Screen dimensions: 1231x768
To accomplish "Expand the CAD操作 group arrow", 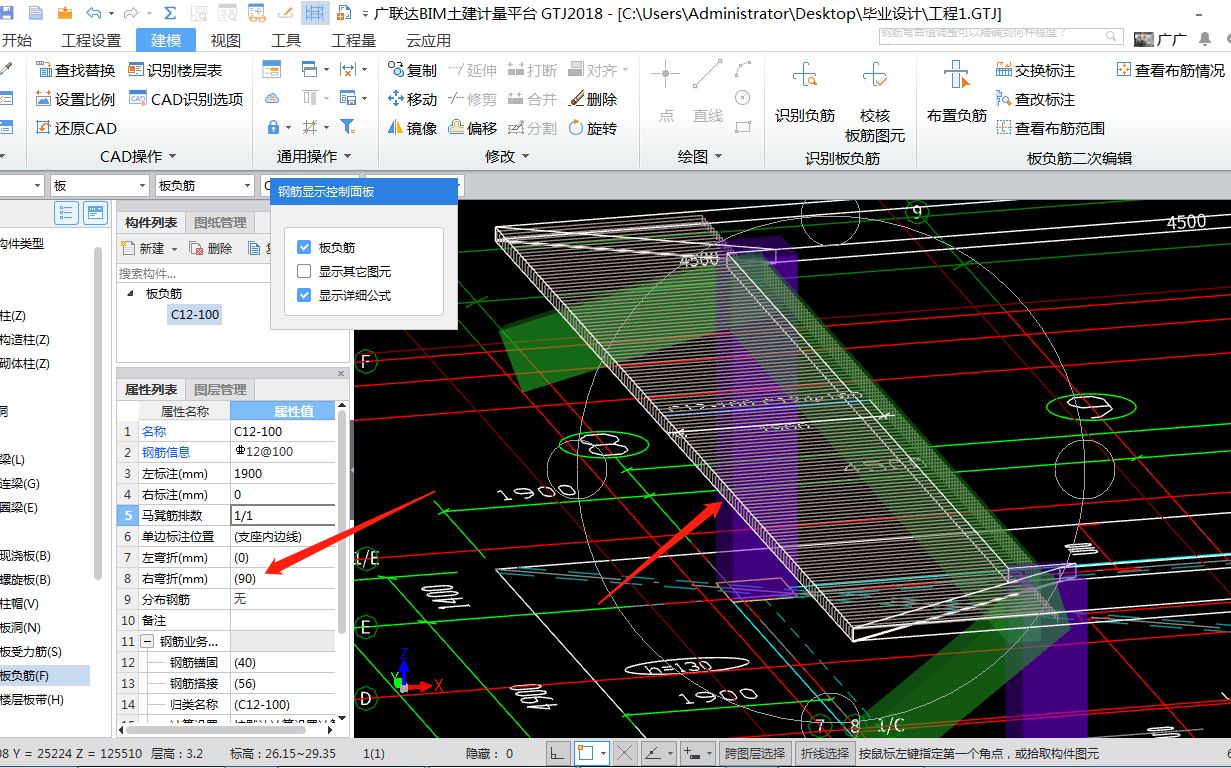I will [x=172, y=157].
